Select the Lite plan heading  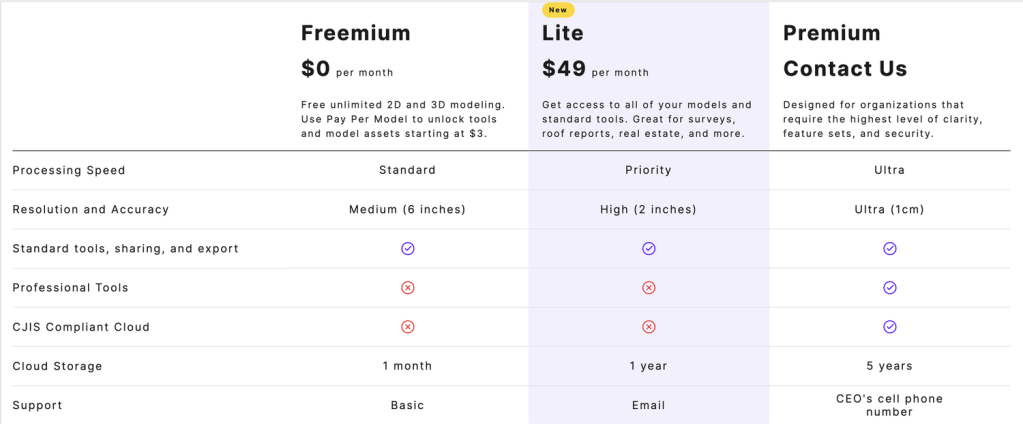(563, 33)
